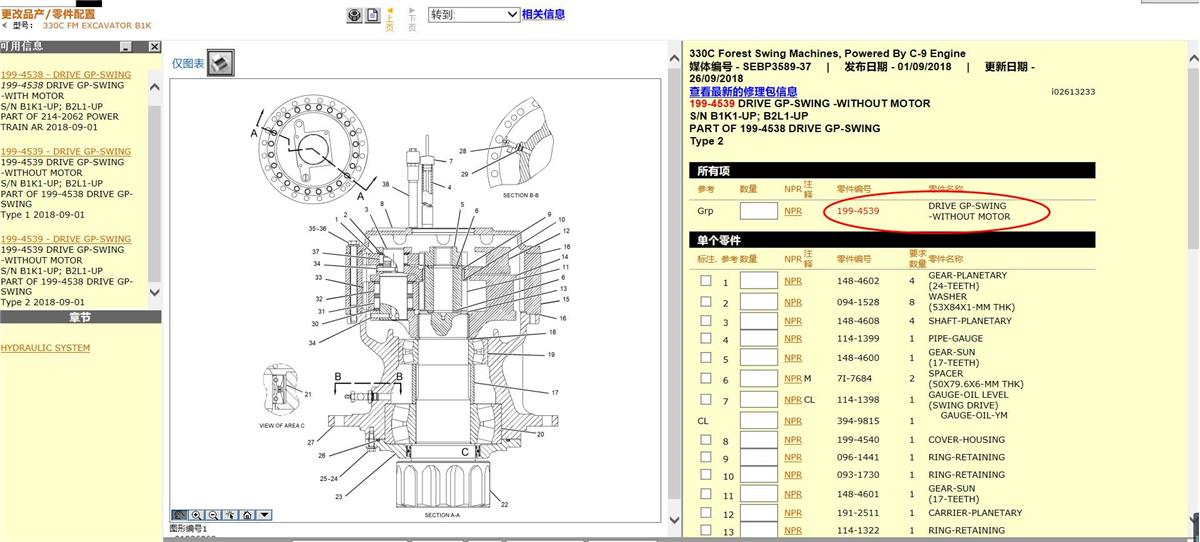This screenshot has width=1200, height=542.
Task: Open 相关信息 link
Action: (543, 14)
